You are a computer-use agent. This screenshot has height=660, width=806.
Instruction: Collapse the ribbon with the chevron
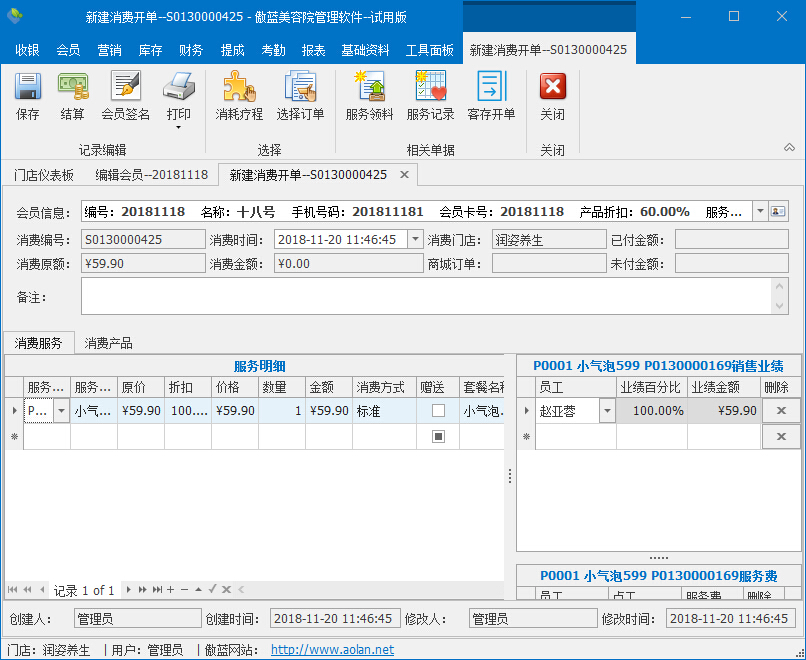(790, 148)
